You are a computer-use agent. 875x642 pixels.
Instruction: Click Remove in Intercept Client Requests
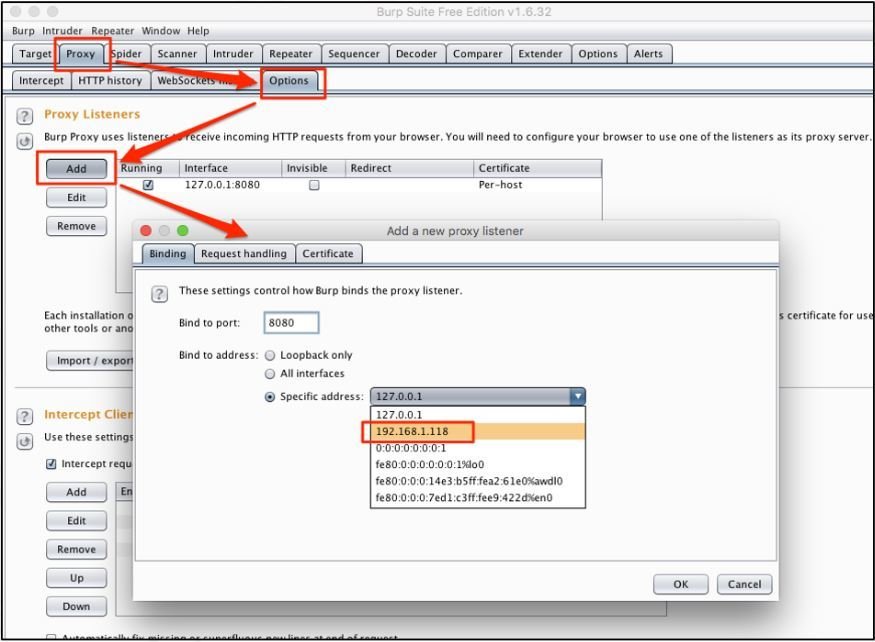tap(76, 549)
